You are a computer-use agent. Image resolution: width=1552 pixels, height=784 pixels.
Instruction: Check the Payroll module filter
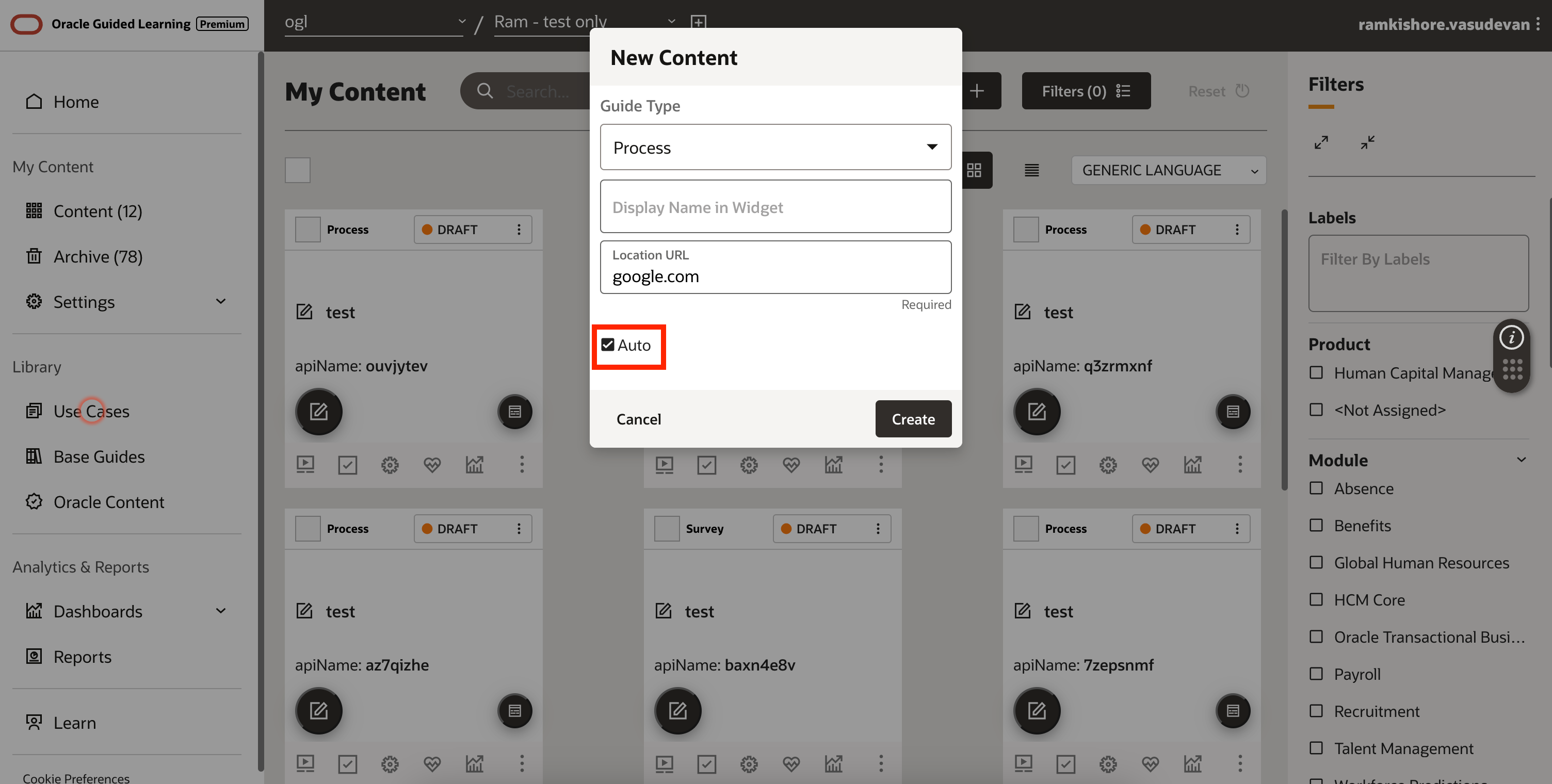(1316, 674)
